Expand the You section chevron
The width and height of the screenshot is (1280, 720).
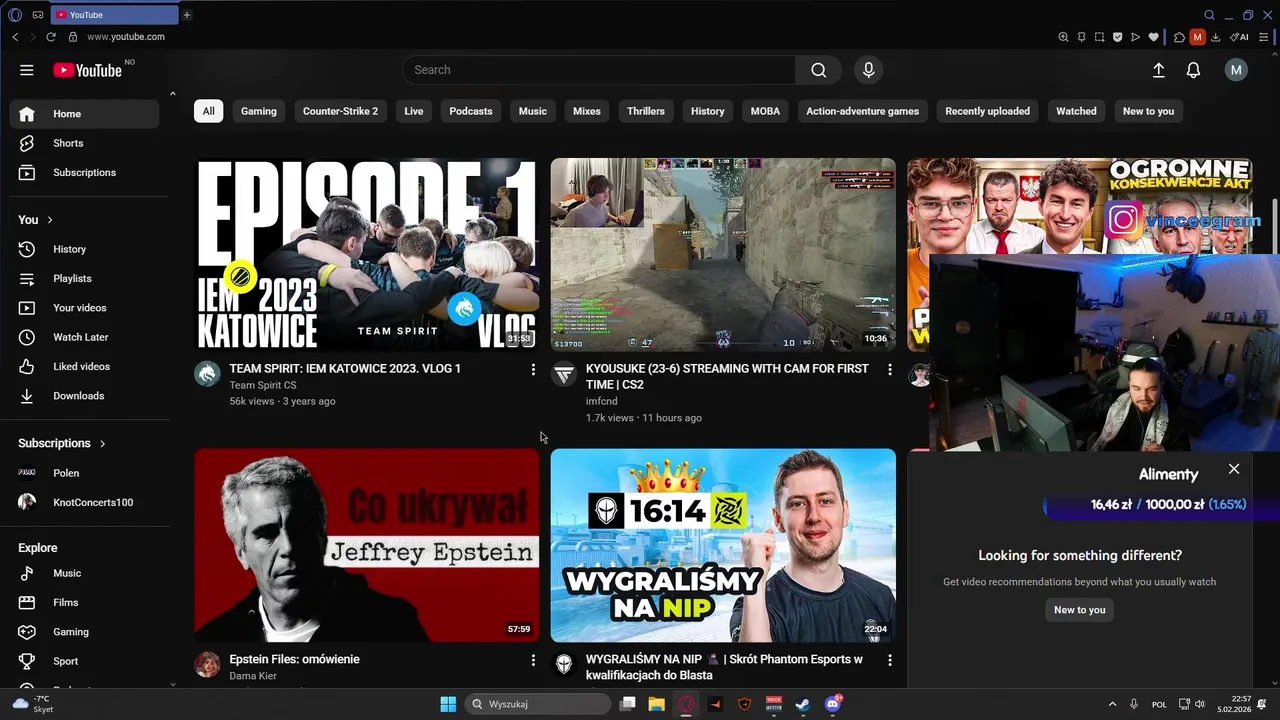point(49,220)
